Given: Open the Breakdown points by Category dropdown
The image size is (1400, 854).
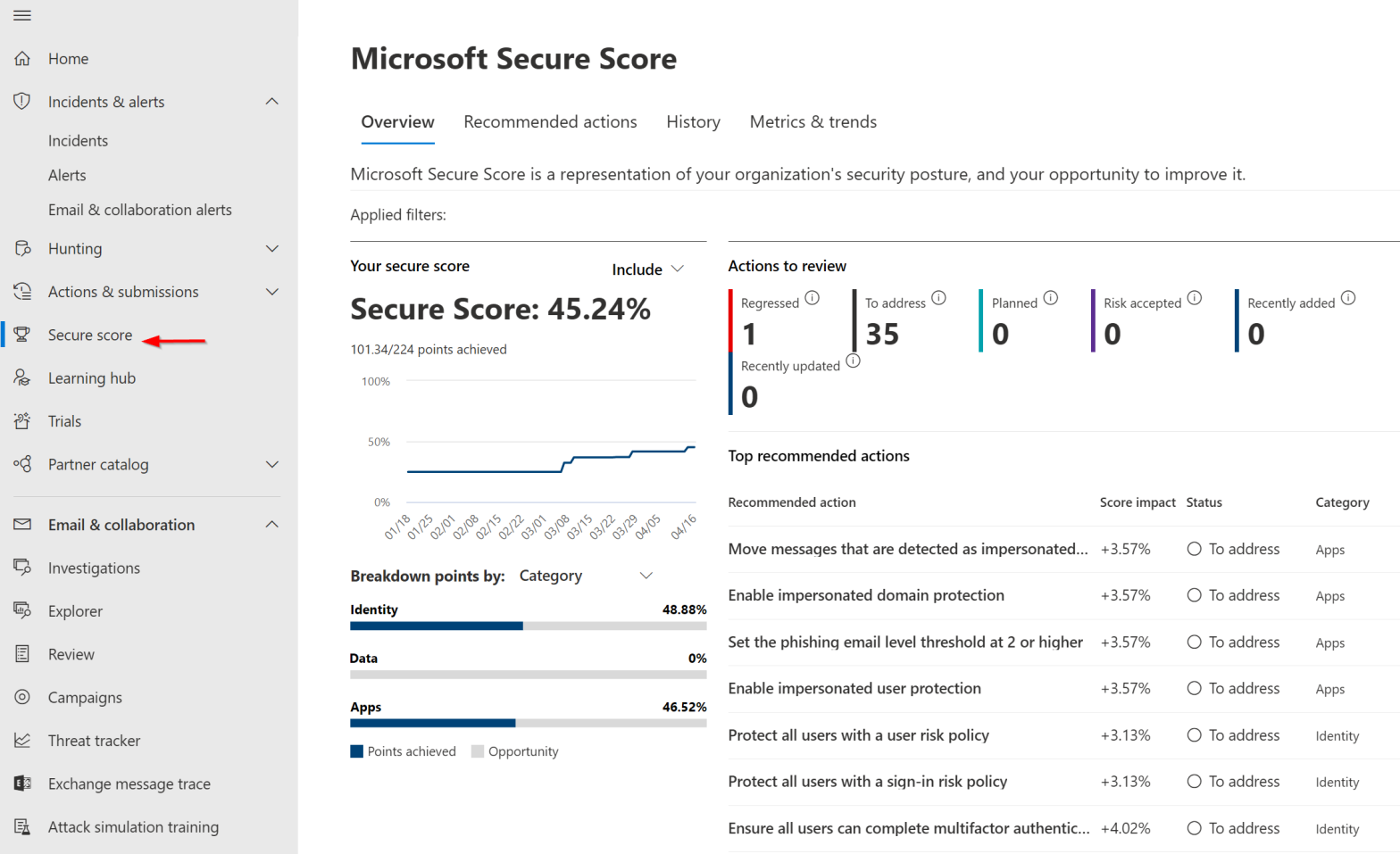Looking at the screenshot, I should coord(645,576).
